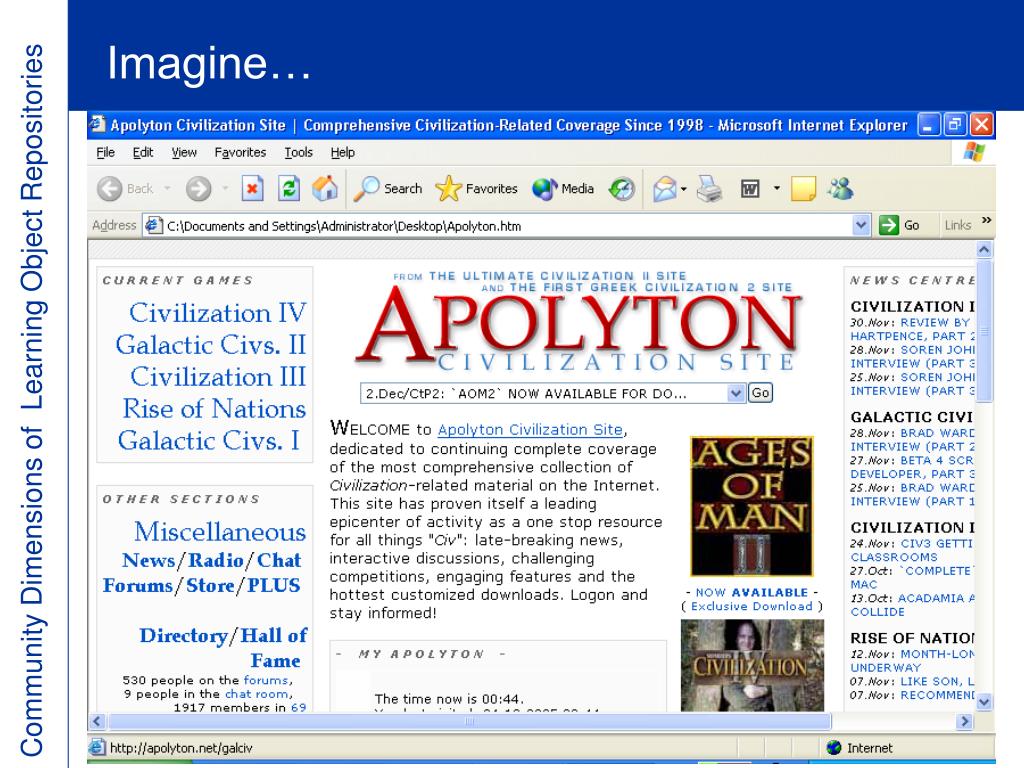Click the yellow Discuss note icon
1024x768 pixels.
point(803,189)
